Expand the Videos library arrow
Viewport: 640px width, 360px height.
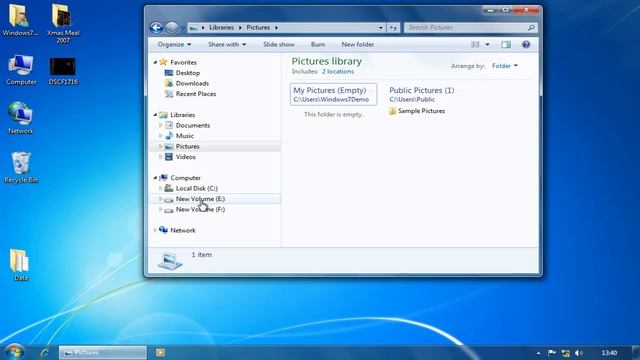click(x=160, y=157)
